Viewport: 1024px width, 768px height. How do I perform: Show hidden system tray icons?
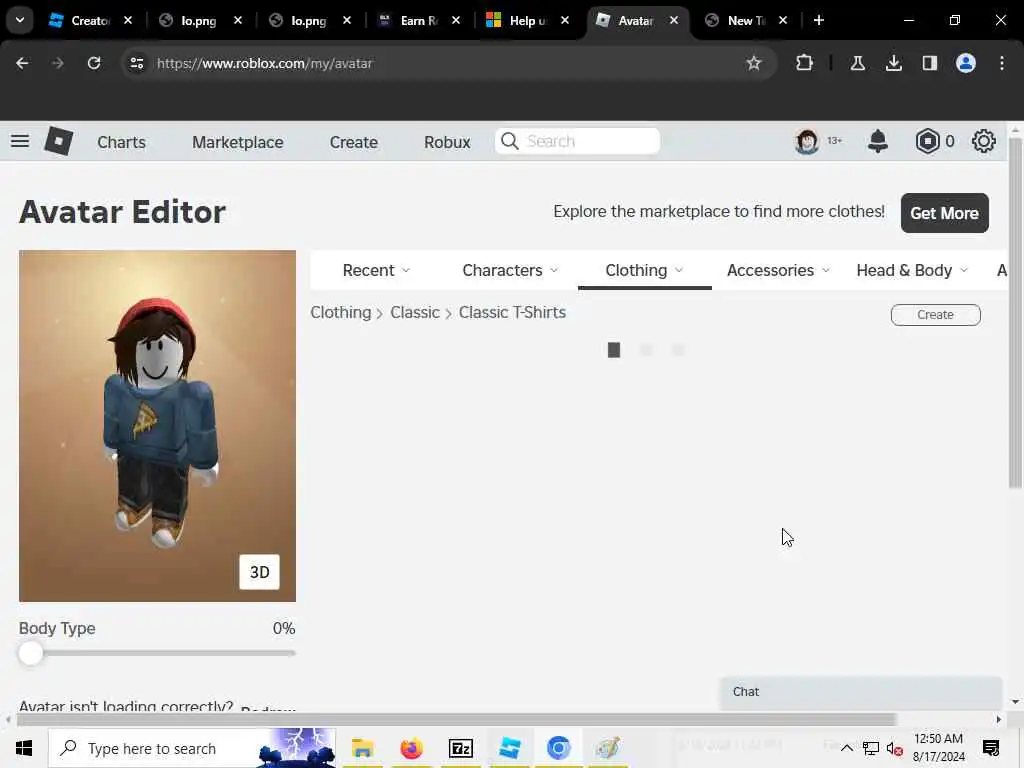(846, 748)
